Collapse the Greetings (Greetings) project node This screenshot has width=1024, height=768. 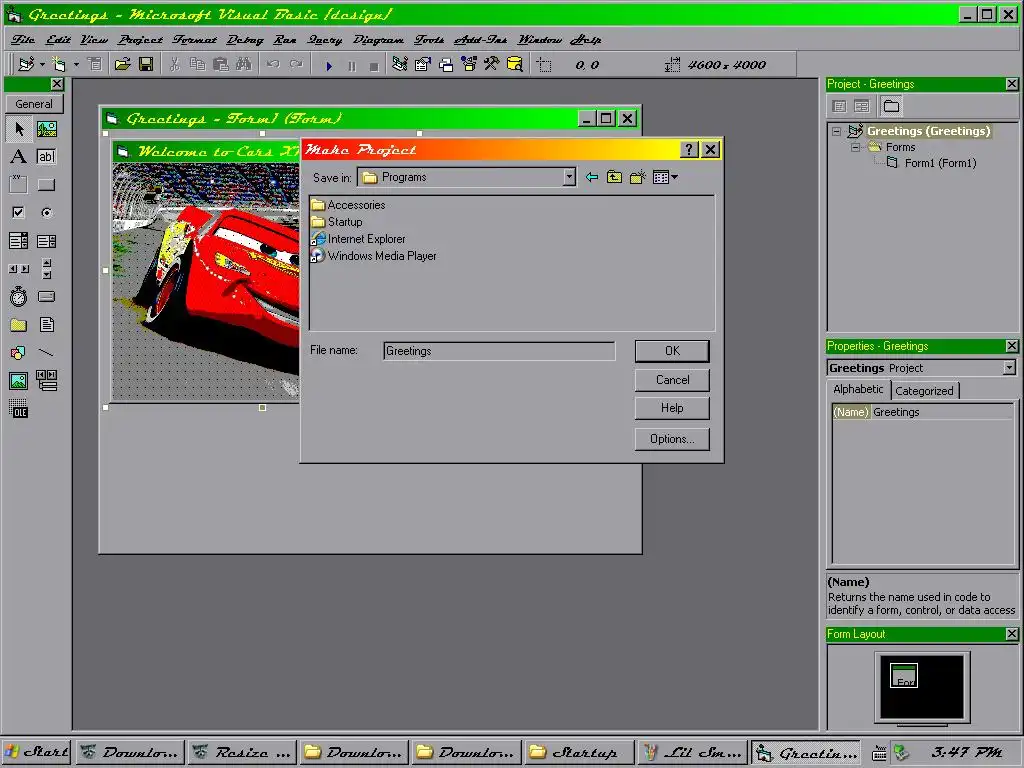point(837,131)
